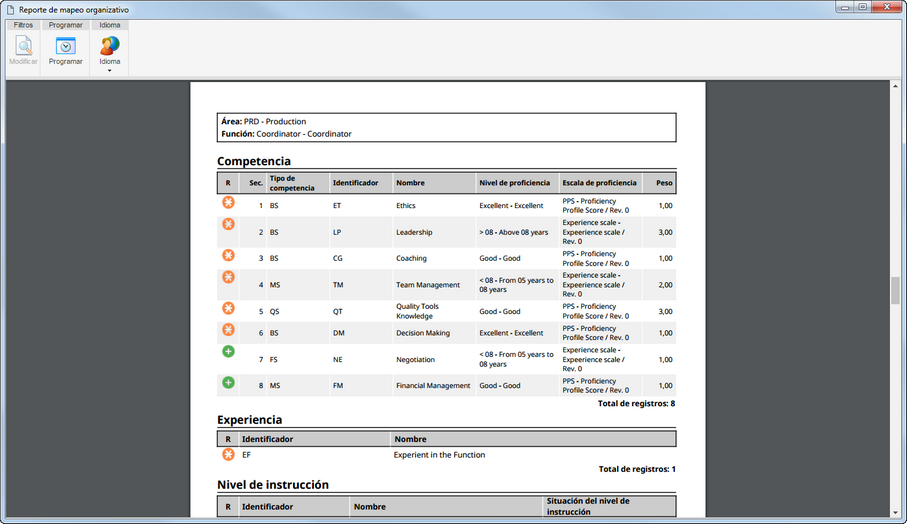Click the orange icon for Experient in the Function
The image size is (907, 524).
click(x=228, y=455)
